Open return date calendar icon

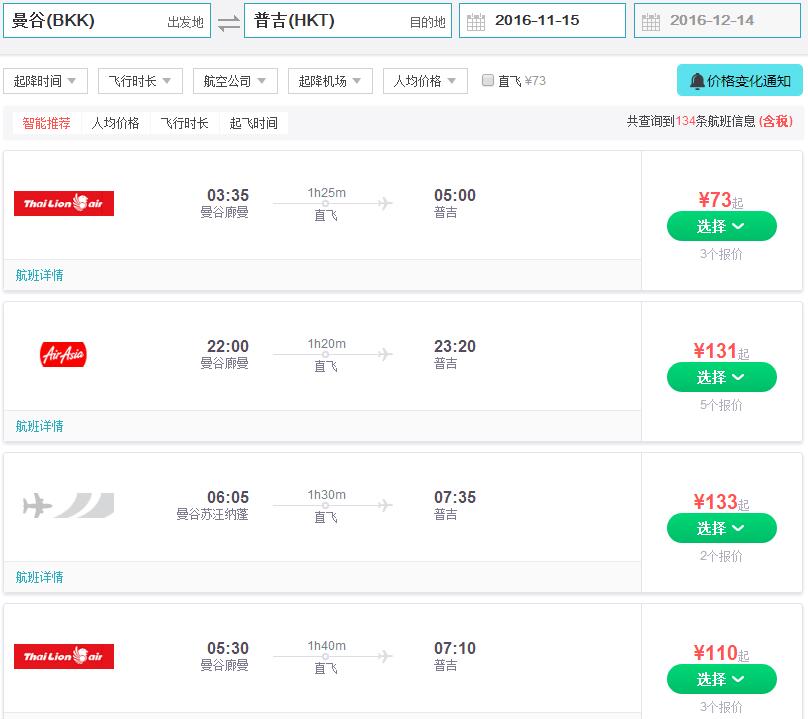651,22
